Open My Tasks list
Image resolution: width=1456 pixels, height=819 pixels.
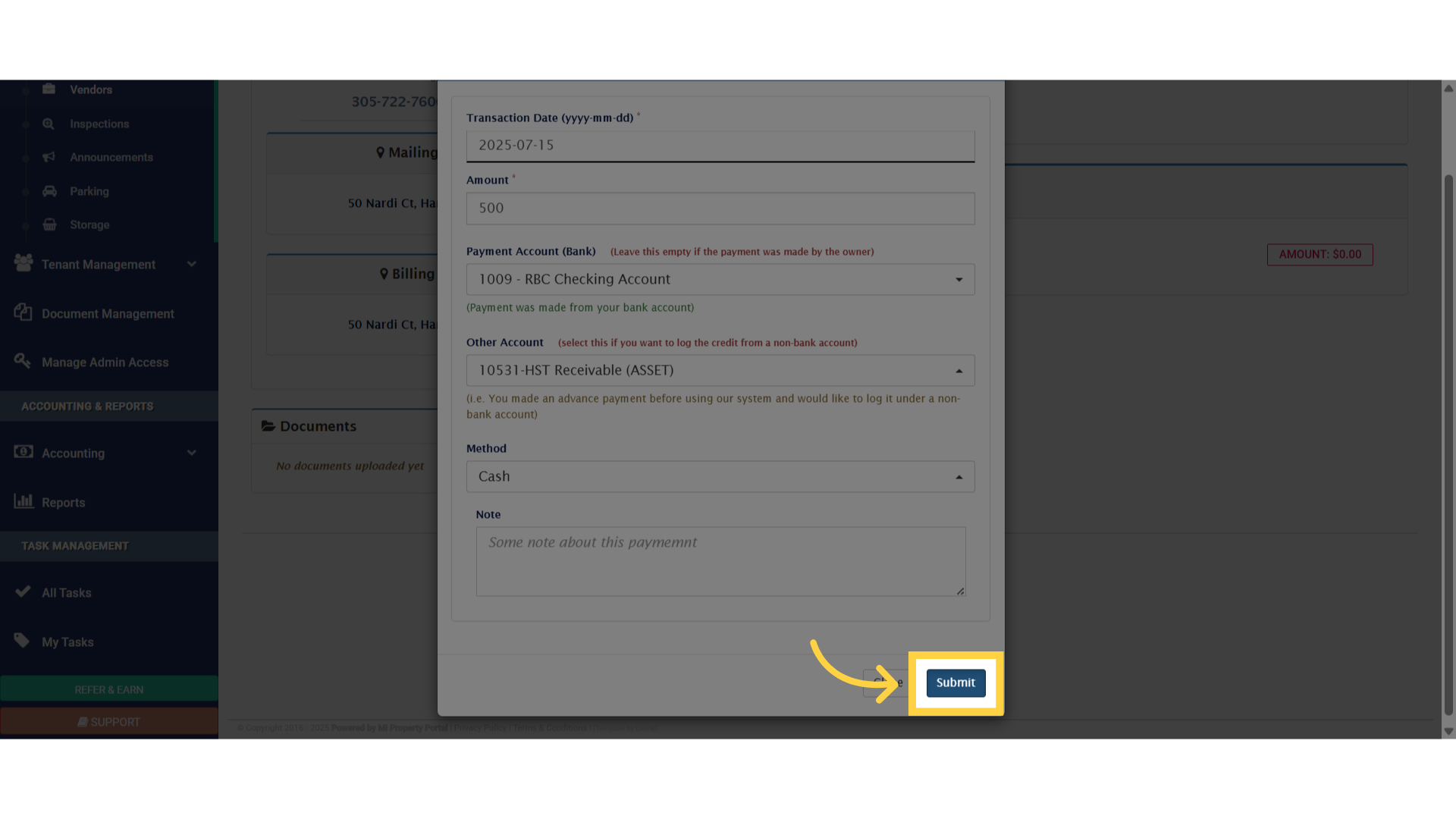click(x=67, y=642)
